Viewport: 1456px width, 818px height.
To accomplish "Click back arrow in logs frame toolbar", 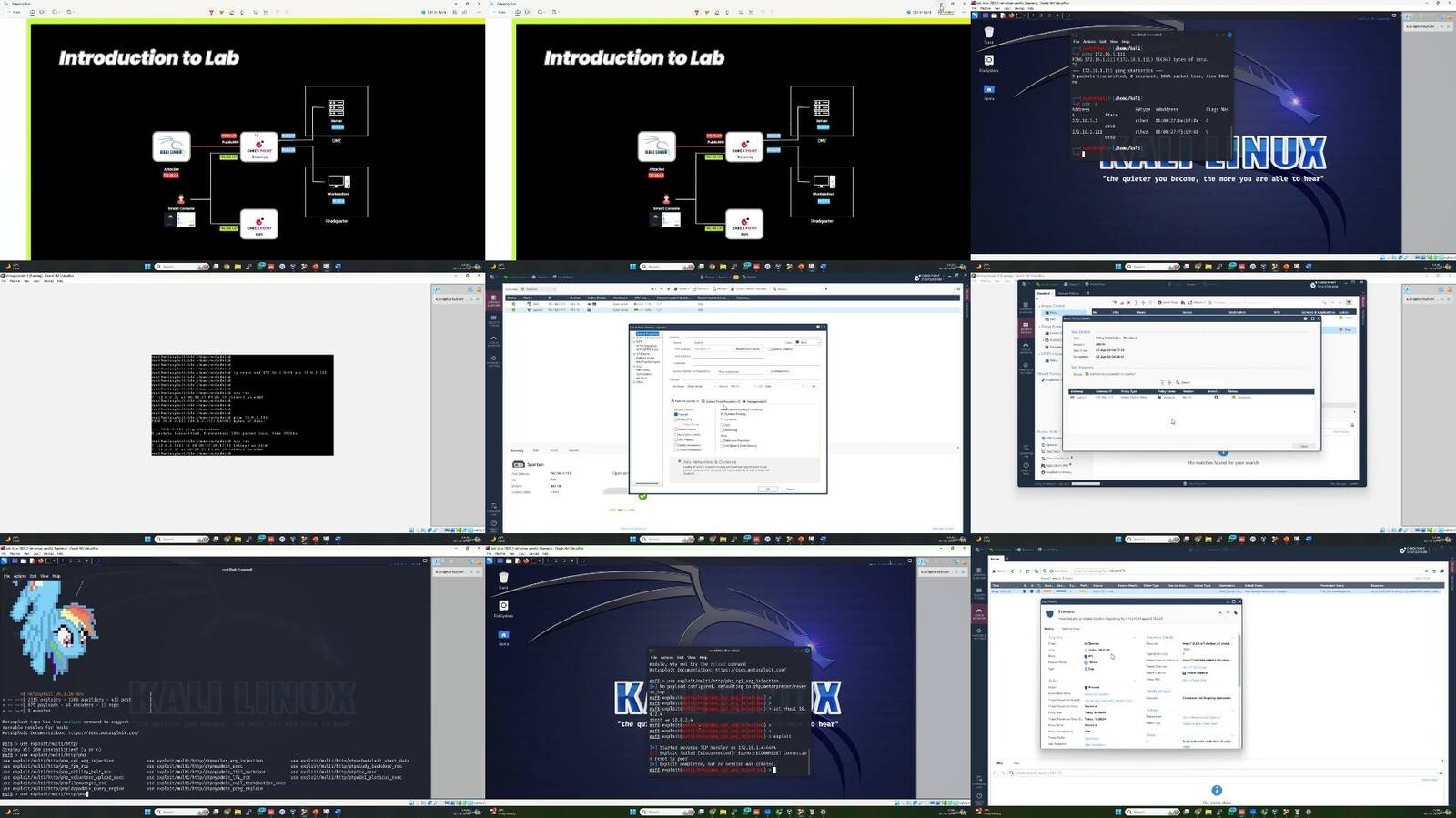I will click(x=1013, y=571).
